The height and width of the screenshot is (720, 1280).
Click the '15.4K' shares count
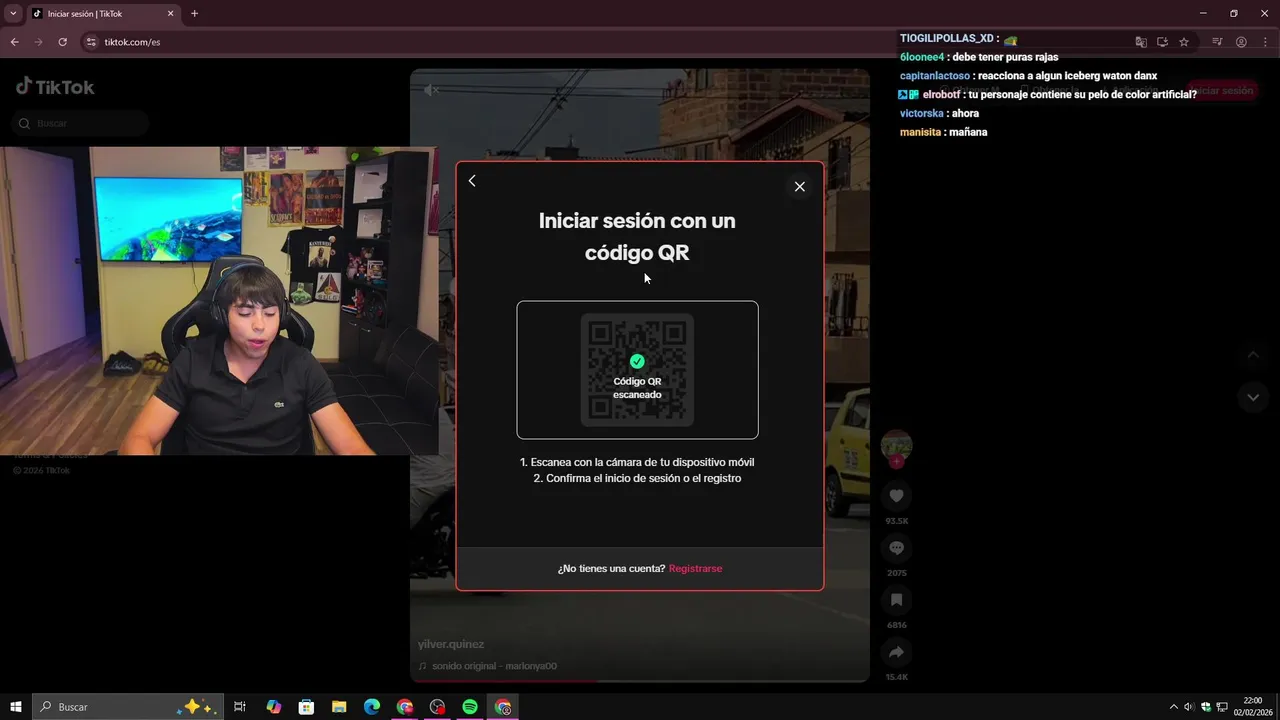896,677
